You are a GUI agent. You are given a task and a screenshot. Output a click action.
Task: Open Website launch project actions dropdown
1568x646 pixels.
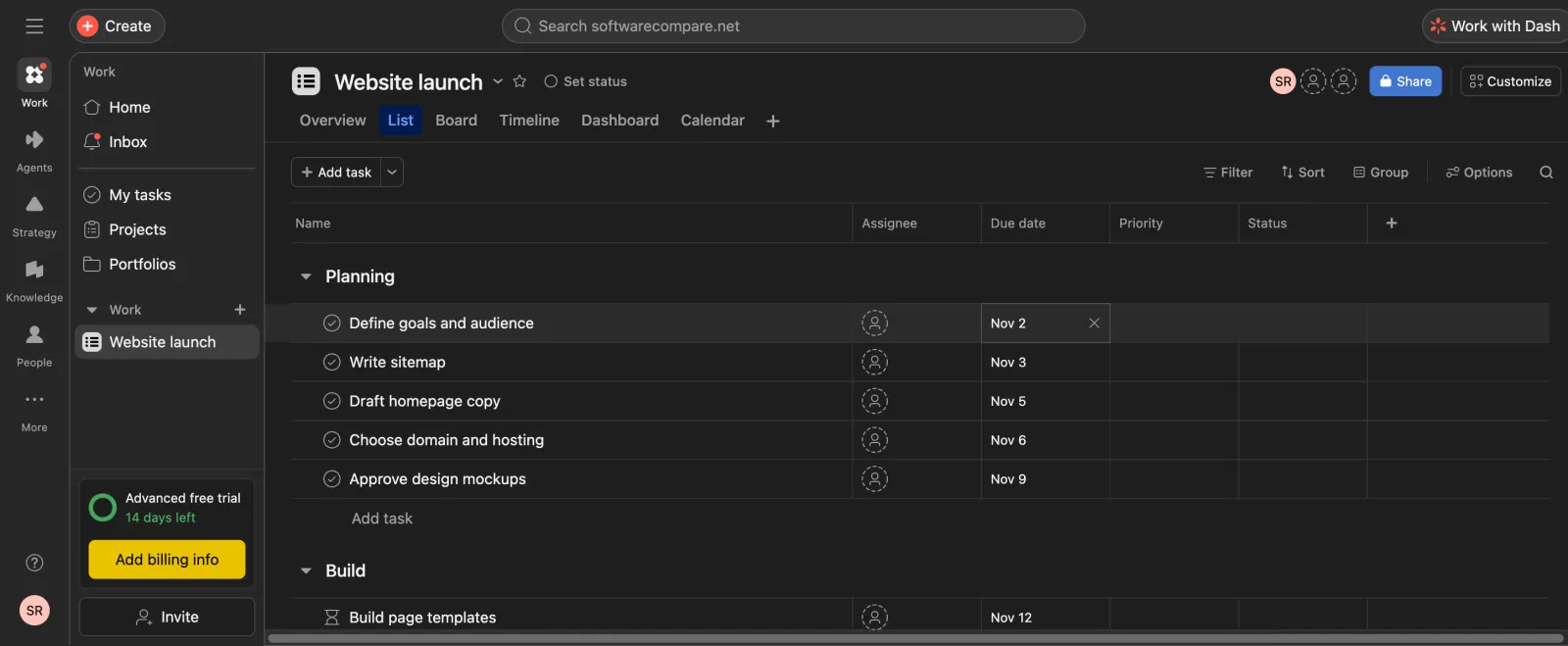point(498,81)
